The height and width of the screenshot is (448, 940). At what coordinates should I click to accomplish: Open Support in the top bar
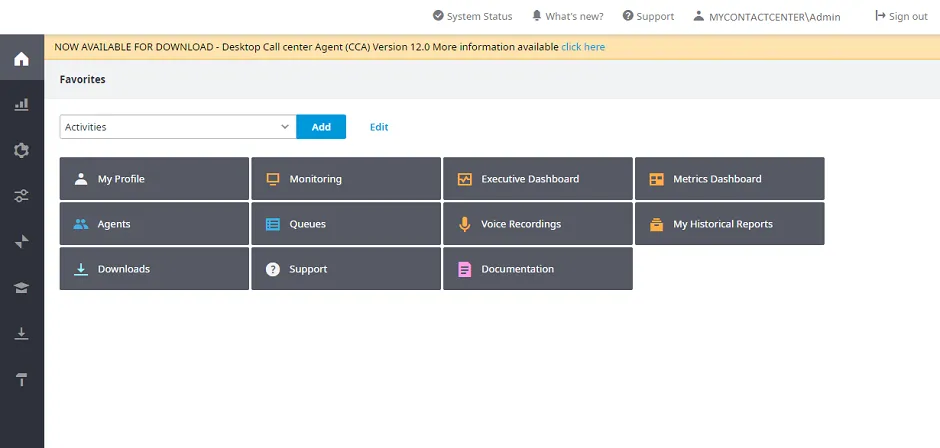tap(648, 16)
